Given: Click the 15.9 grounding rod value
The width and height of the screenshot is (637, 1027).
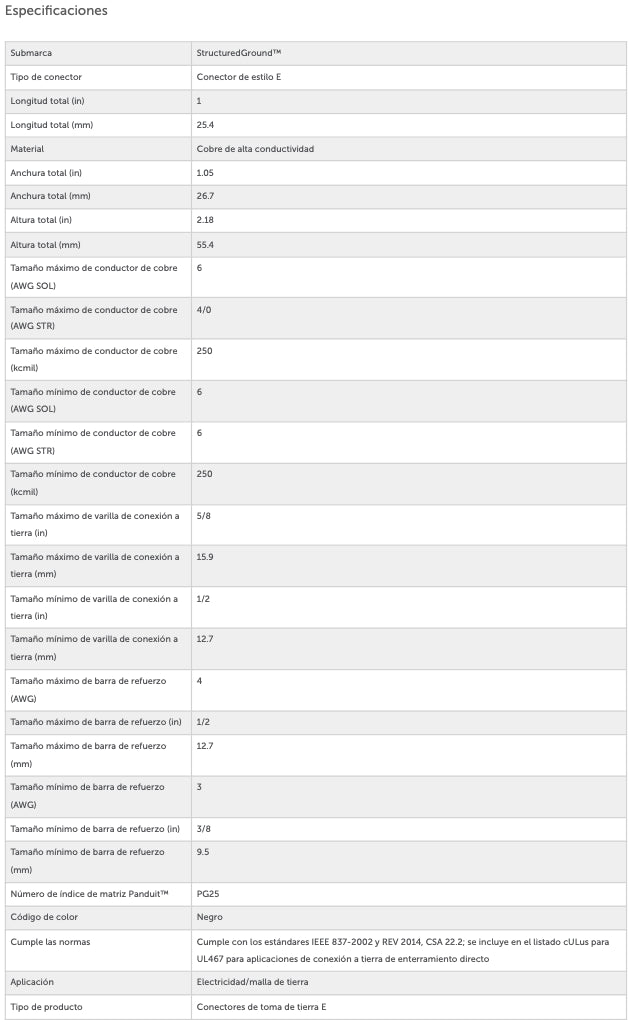Looking at the screenshot, I should pos(205,556).
